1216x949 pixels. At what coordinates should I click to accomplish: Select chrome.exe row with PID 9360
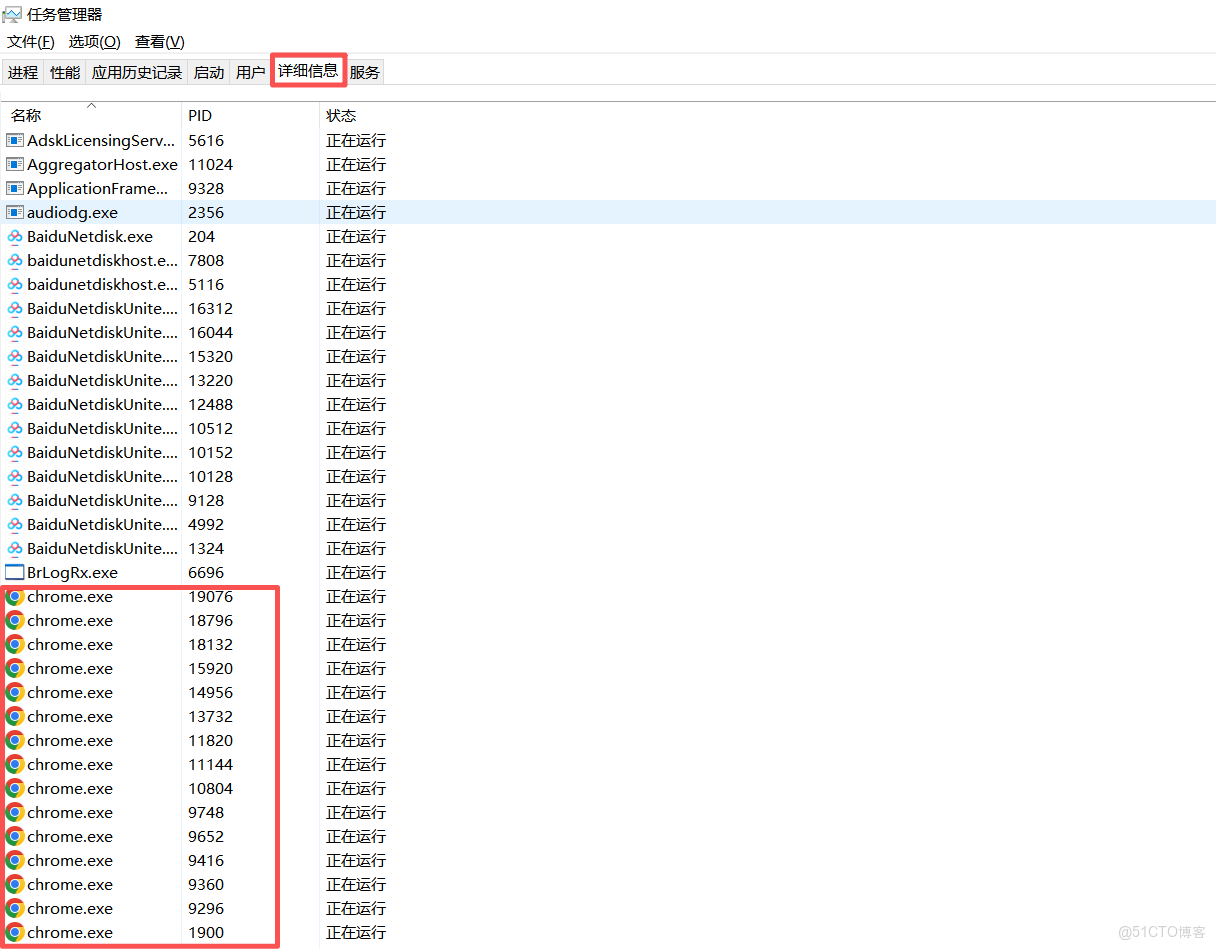[x=608, y=884]
